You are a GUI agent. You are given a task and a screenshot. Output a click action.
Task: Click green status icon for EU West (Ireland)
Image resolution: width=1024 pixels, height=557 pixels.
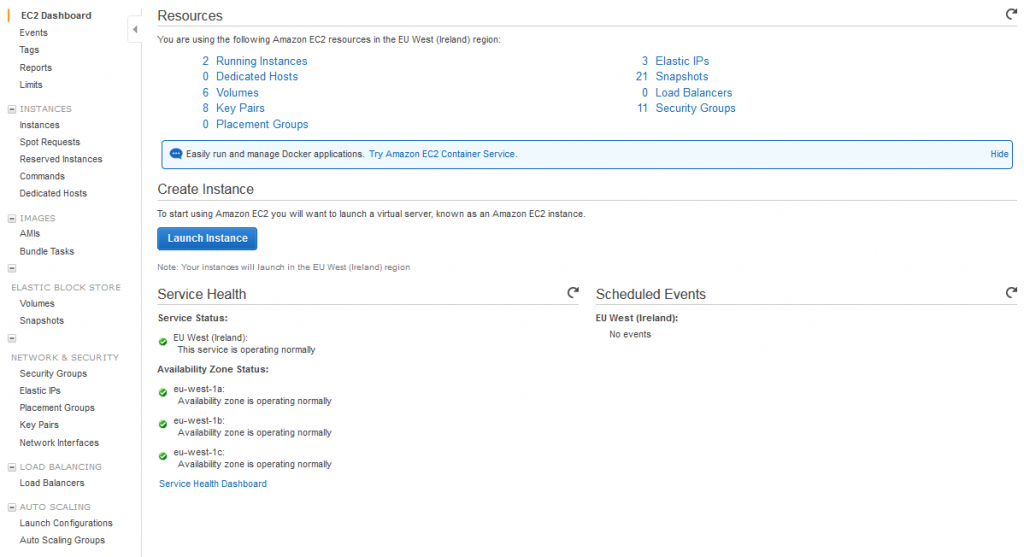163,342
